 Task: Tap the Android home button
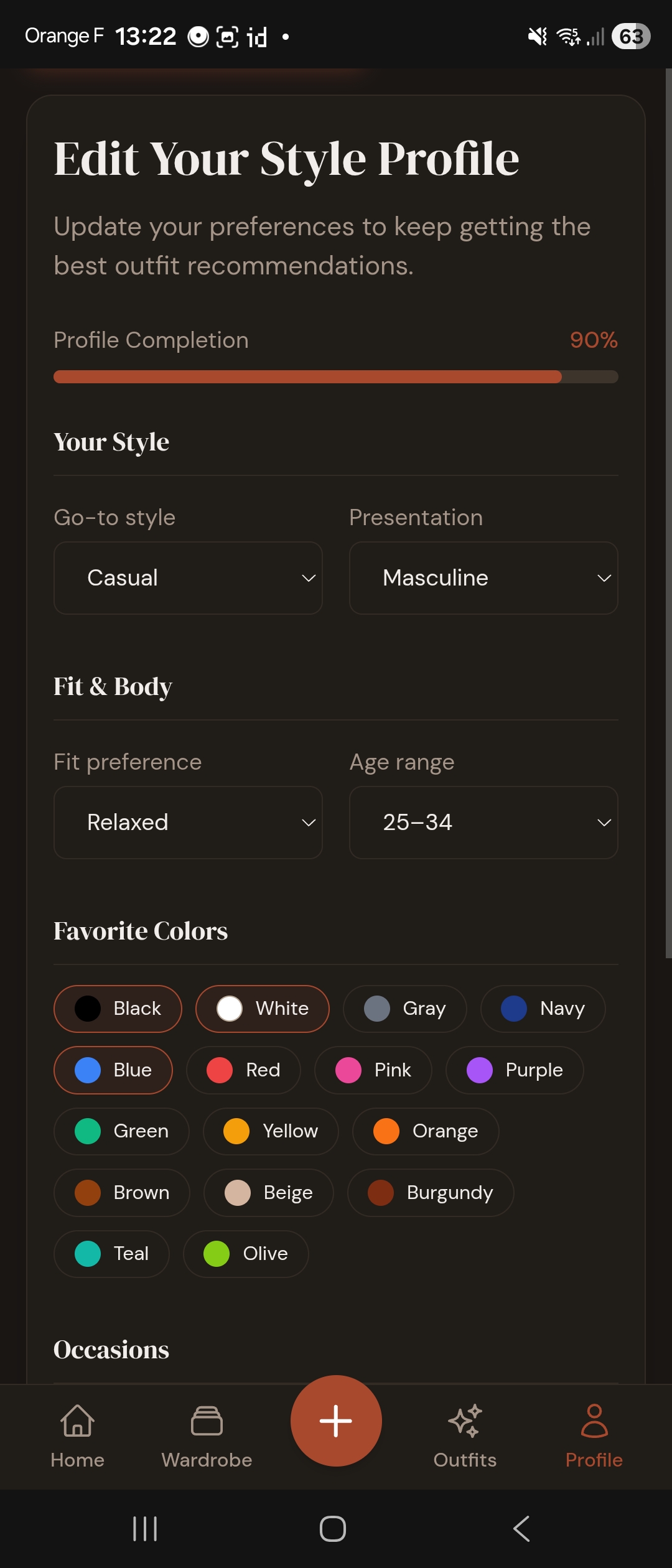[x=333, y=1529]
